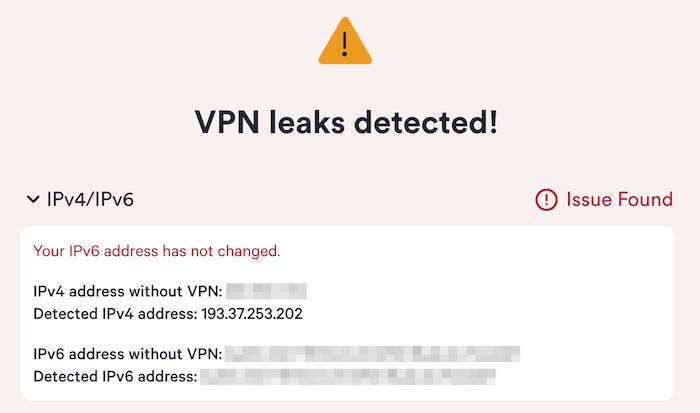700x413 pixels.
Task: Click the IPv6 address without VPN label
Action: point(128,354)
